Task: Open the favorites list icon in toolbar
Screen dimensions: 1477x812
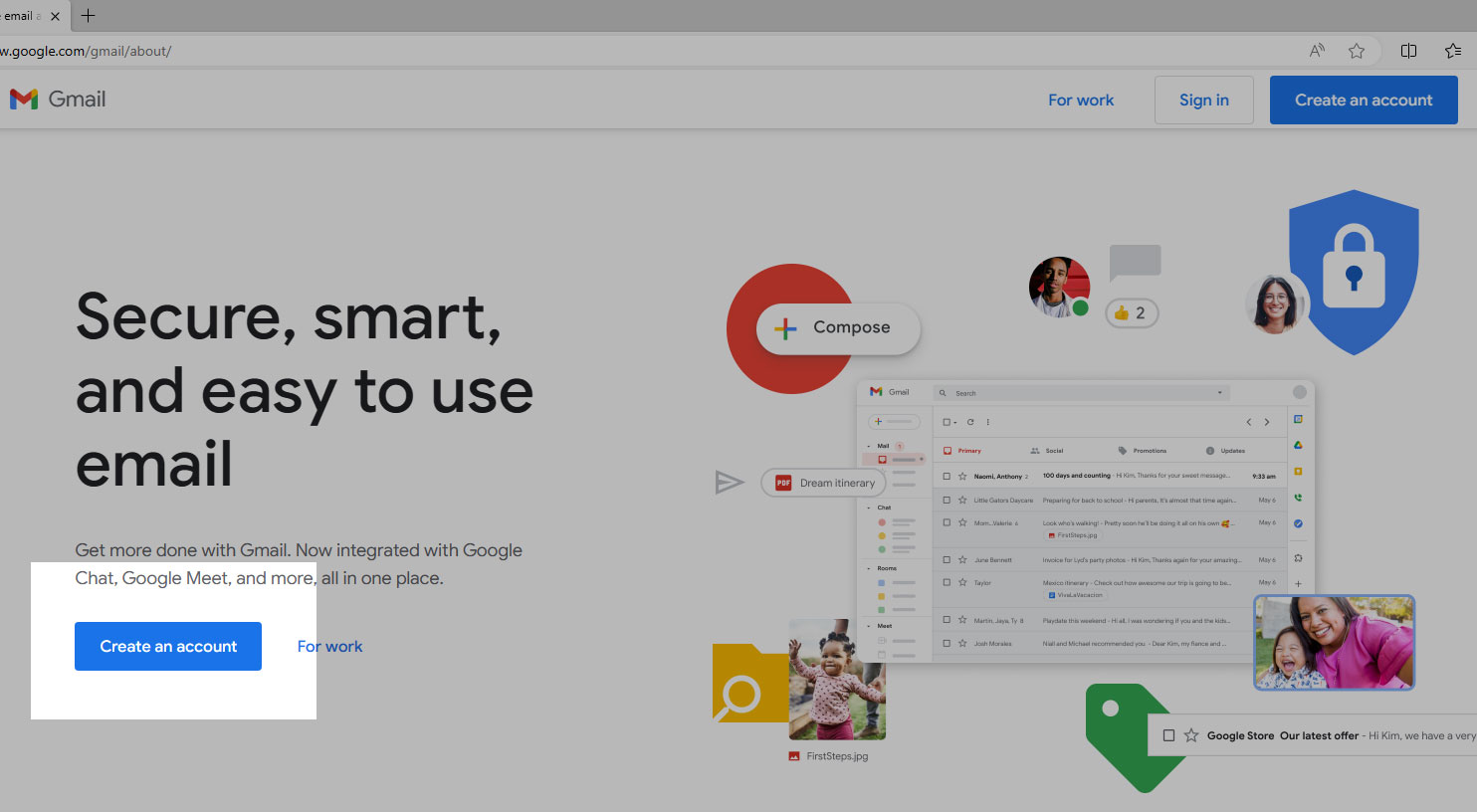Action: pos(1452,51)
